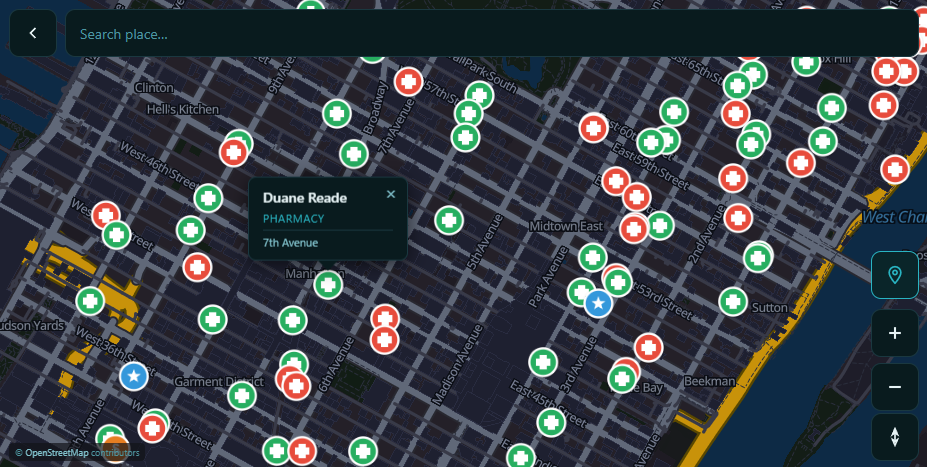
Task: Select green marker above Hudson Yards label
Action: (90, 301)
